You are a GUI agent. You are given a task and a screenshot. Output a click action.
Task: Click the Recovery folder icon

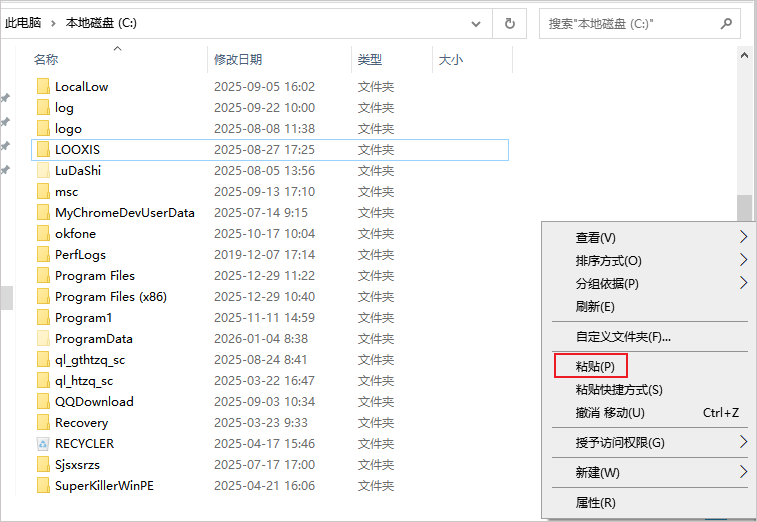coord(43,423)
